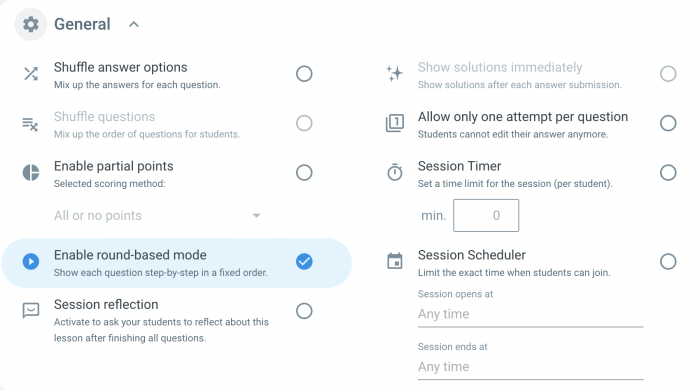Image resolution: width=700 pixels, height=390 pixels.
Task: Click the round-based mode play icon
Action: pos(31,261)
